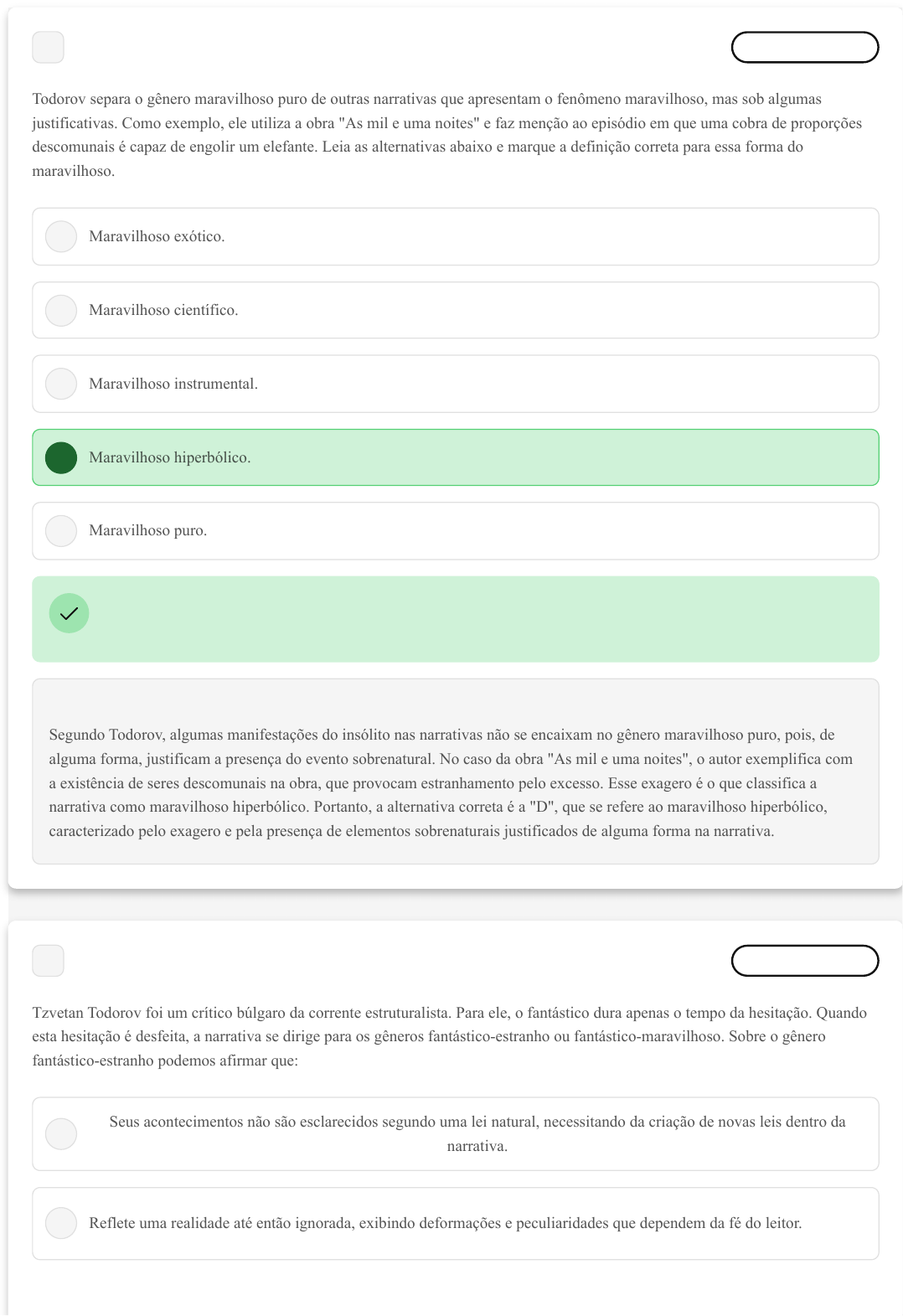Select the radio circle for Maravilhoso puro
Screen dimensions: 903x1316
pos(61,531)
